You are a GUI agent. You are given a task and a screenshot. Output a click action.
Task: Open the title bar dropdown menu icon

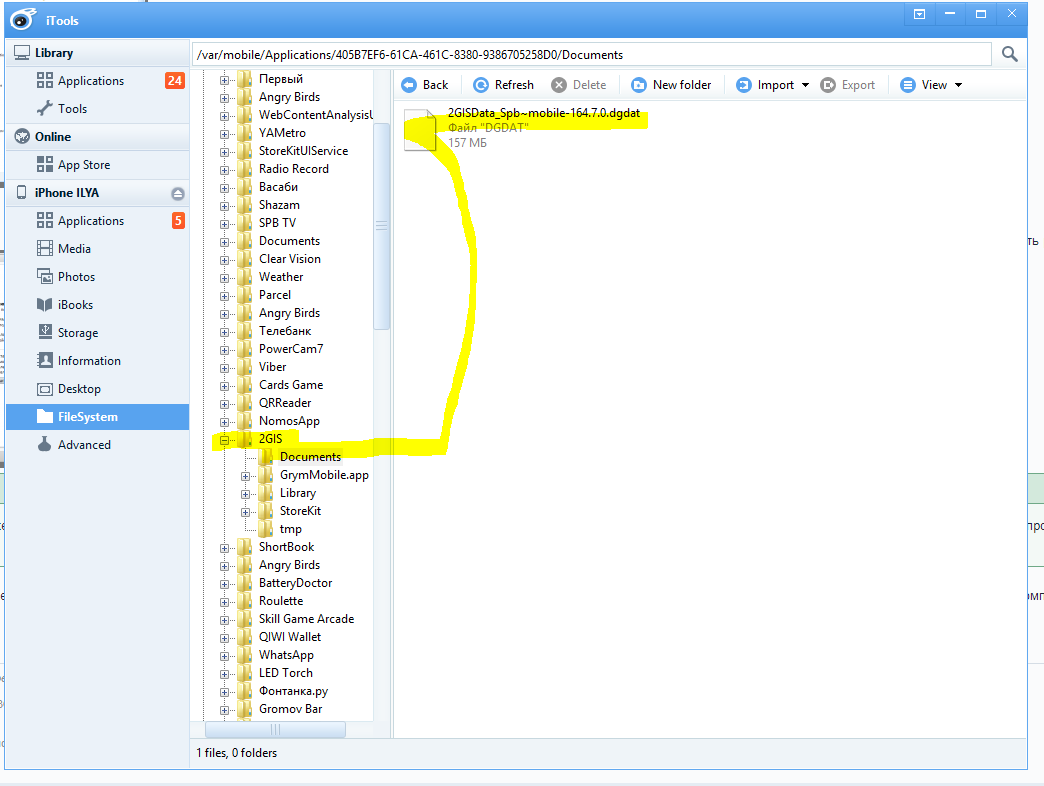coord(919,14)
